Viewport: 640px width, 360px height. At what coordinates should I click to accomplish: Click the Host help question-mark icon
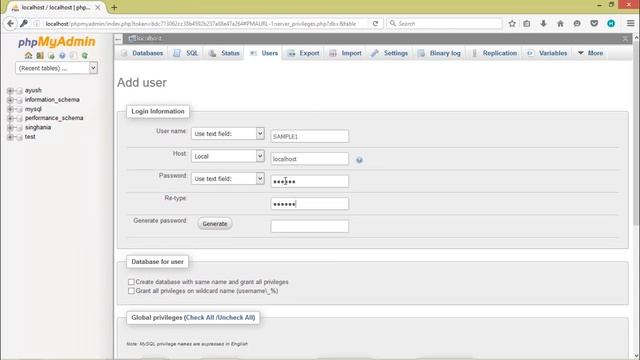(x=359, y=160)
